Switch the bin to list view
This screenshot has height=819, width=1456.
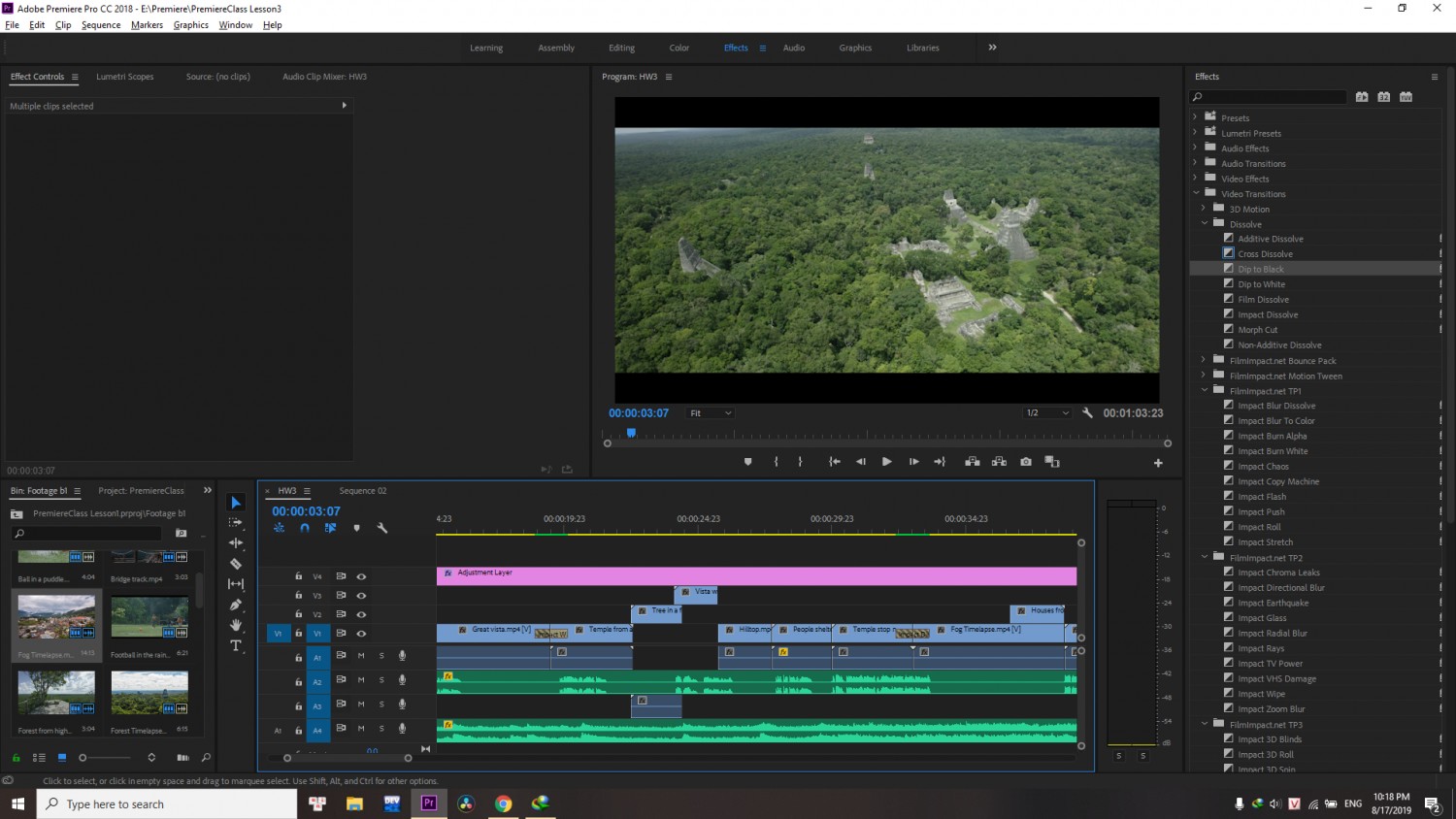point(39,757)
